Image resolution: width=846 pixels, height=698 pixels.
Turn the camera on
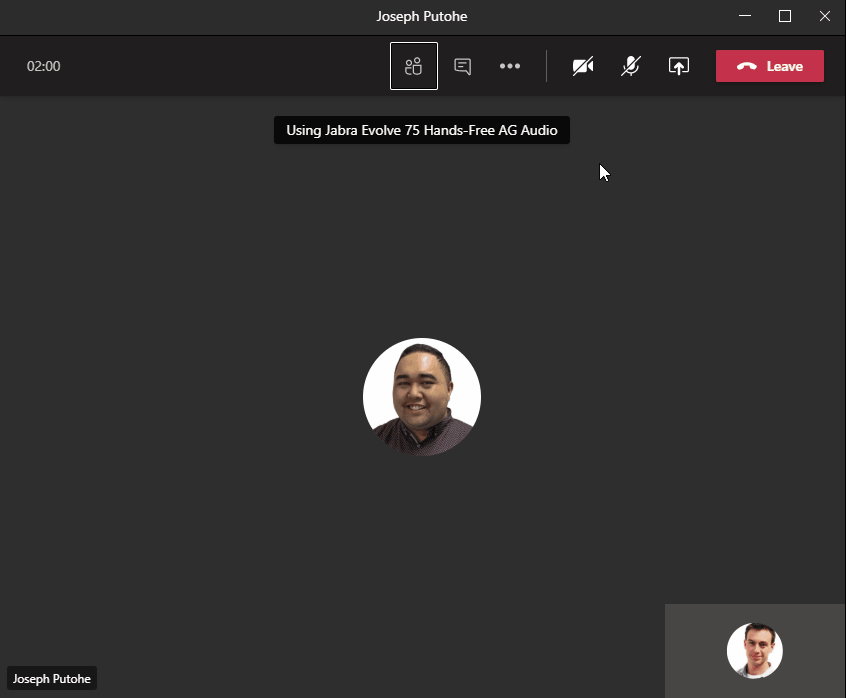point(583,66)
